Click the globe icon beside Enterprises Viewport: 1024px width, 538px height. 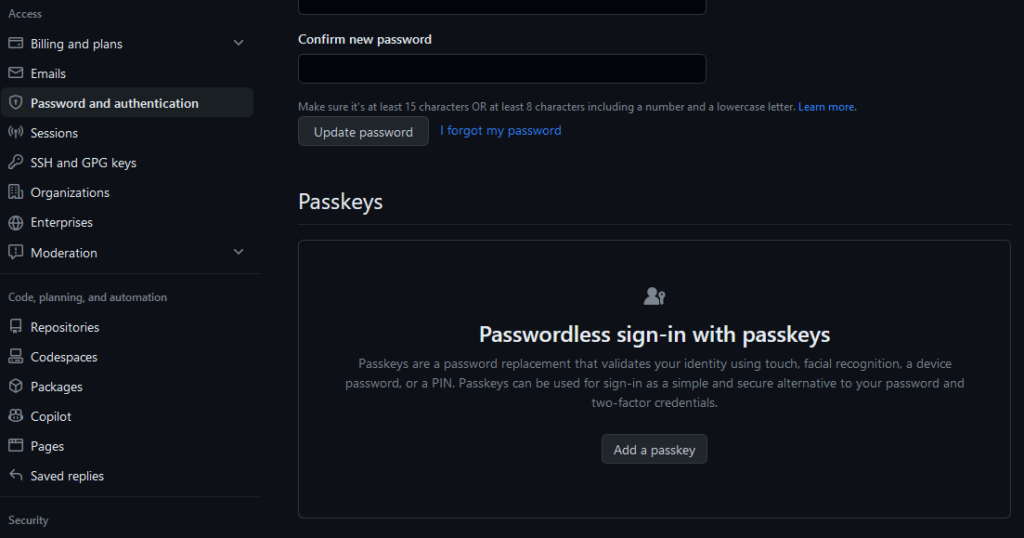tap(16, 223)
